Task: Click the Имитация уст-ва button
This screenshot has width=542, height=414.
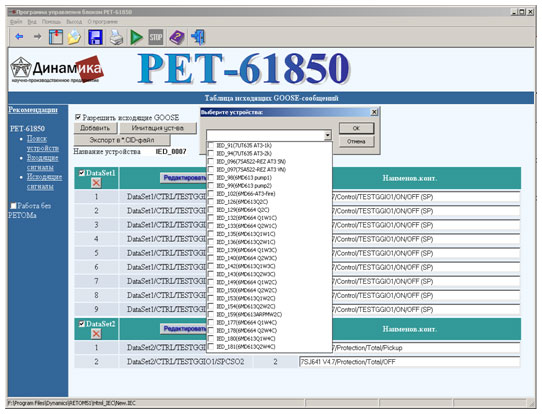Action: [158, 128]
